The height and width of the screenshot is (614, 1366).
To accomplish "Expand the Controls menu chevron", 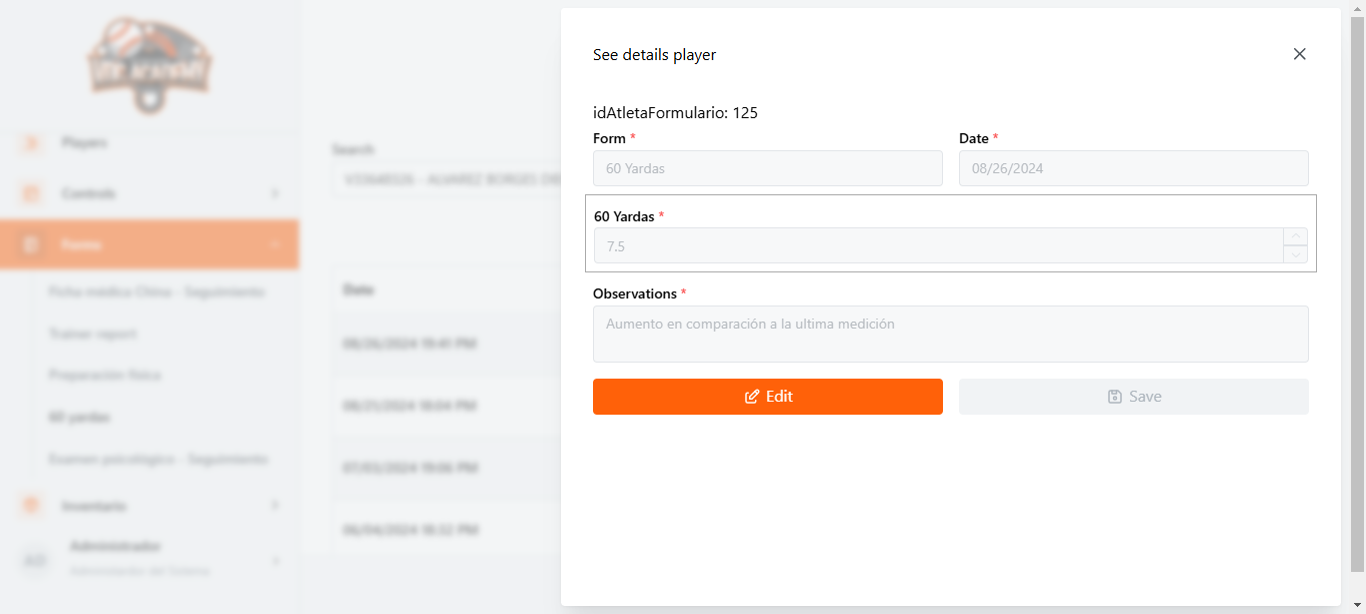I will coord(275,193).
